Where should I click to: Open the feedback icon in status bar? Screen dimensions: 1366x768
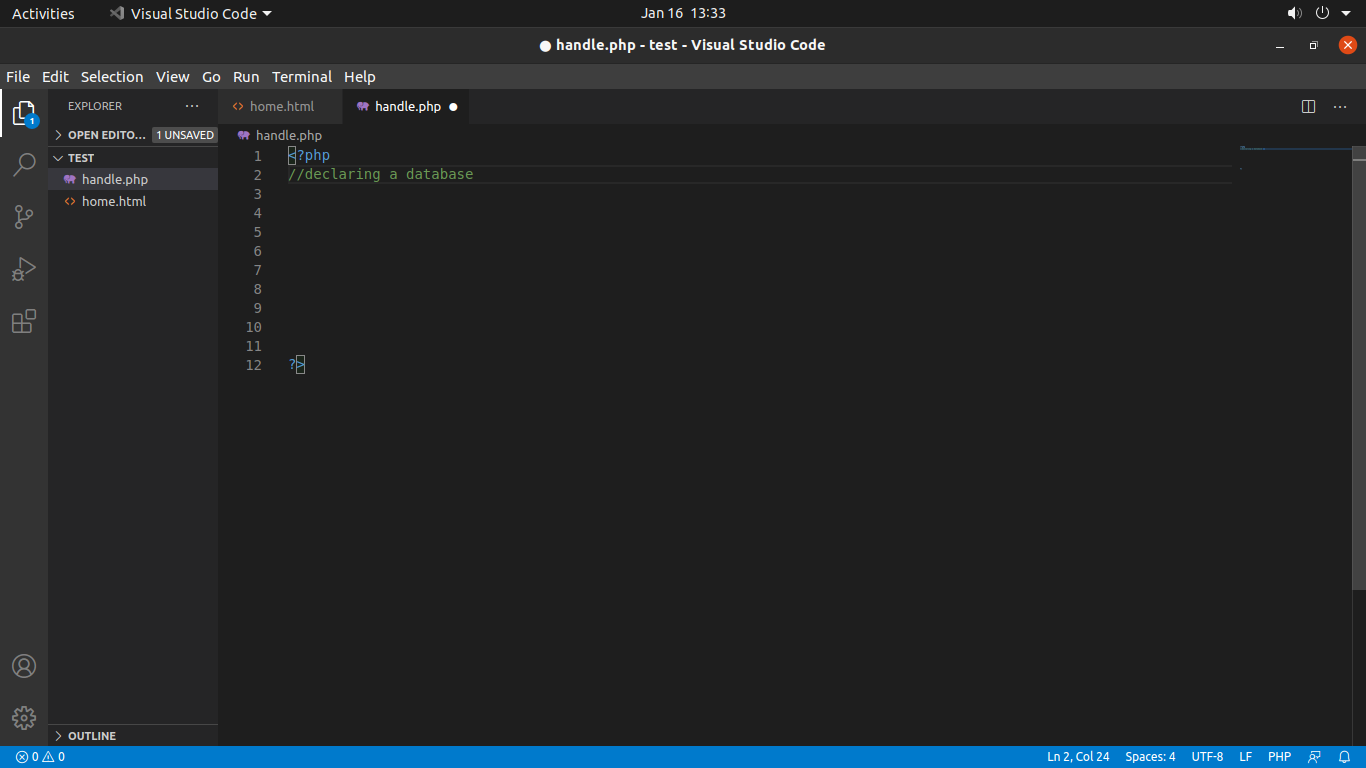pyautogui.click(x=1315, y=757)
